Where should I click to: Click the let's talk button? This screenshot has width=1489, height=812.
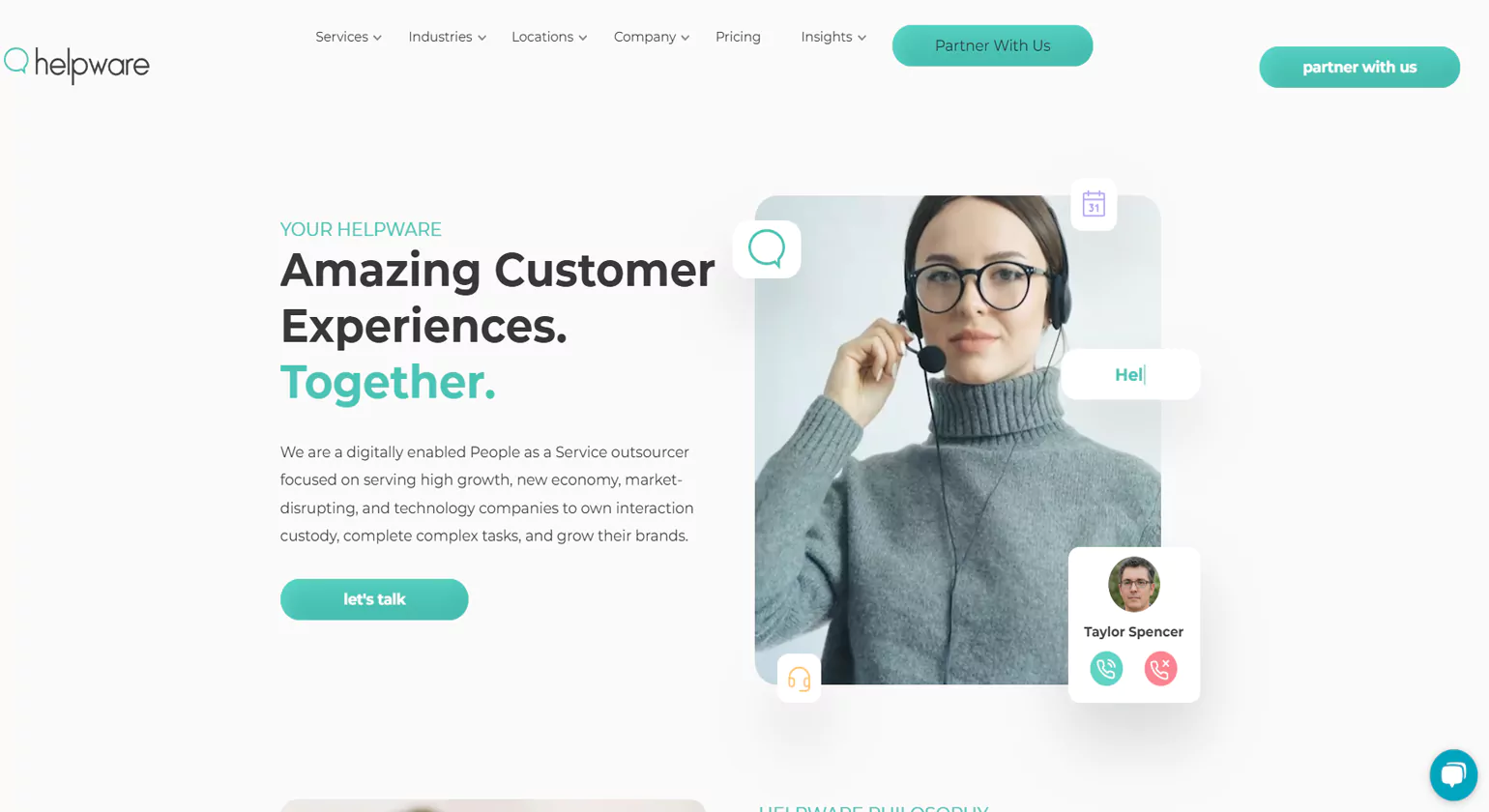pos(374,599)
